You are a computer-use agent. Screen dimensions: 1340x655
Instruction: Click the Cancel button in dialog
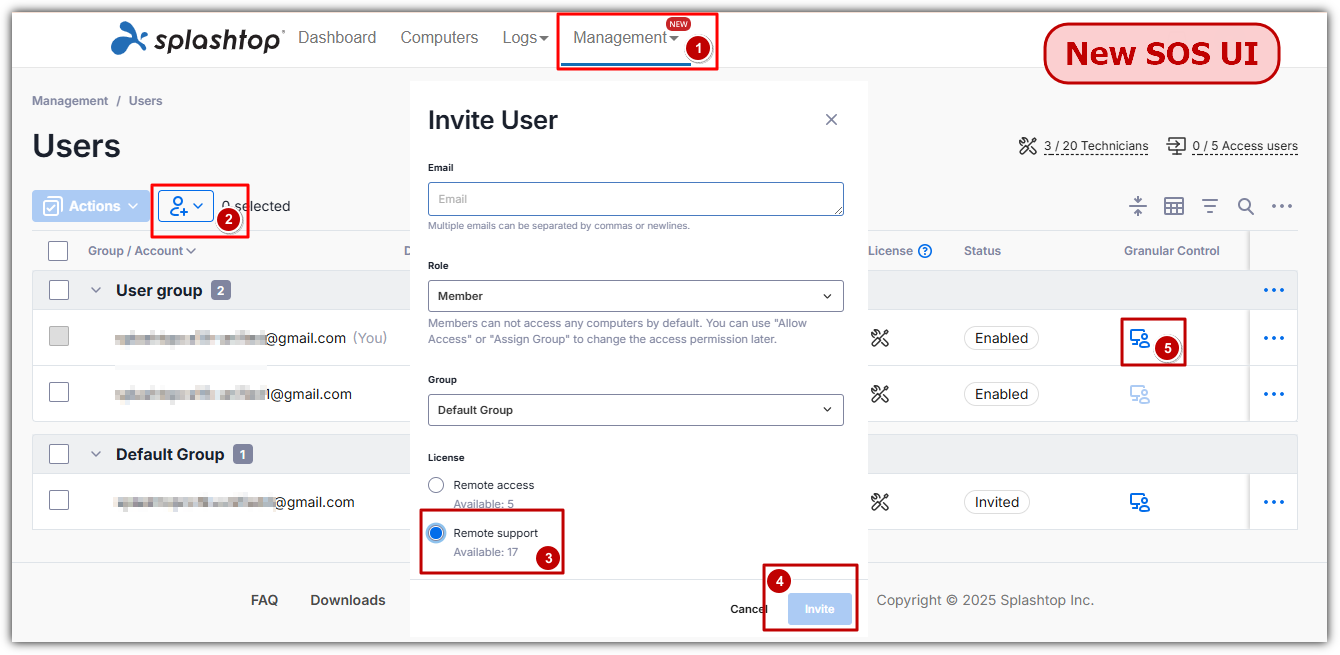coord(748,609)
